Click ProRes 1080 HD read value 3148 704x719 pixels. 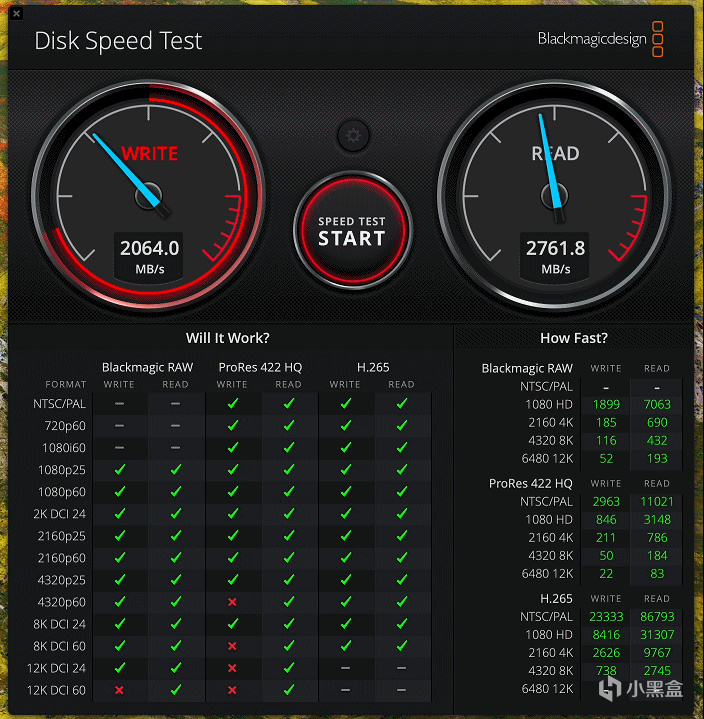click(x=657, y=520)
